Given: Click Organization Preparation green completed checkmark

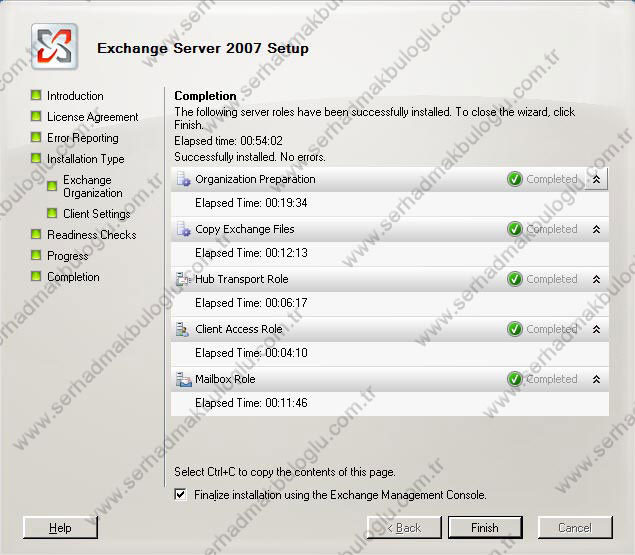Looking at the screenshot, I should pos(515,179).
